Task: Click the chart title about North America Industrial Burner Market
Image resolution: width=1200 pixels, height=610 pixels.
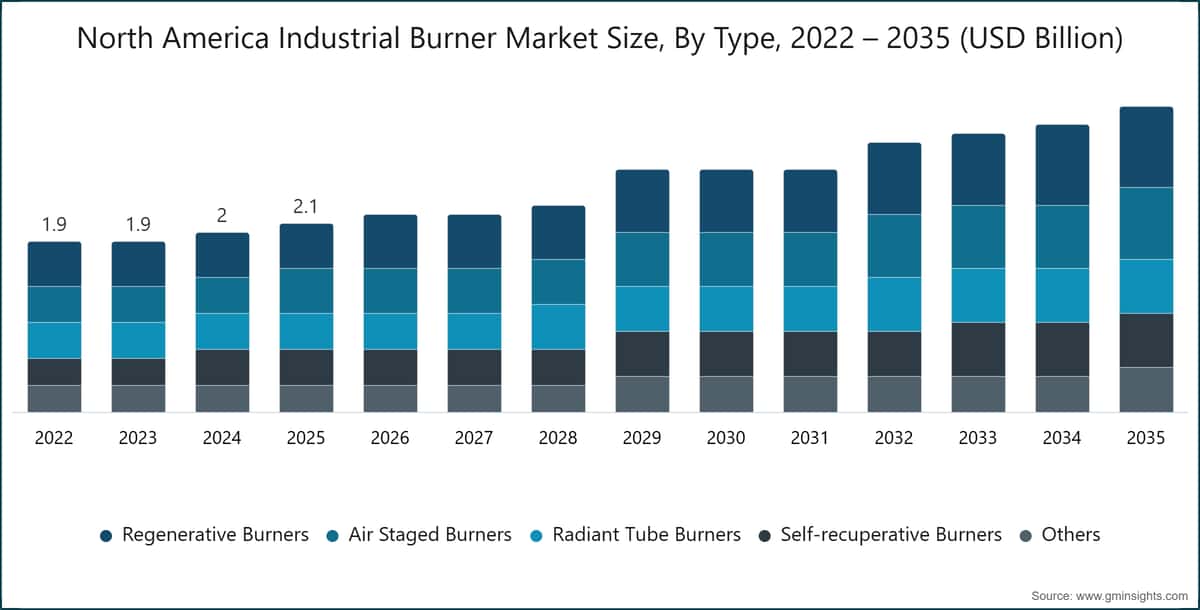Action: (x=600, y=39)
